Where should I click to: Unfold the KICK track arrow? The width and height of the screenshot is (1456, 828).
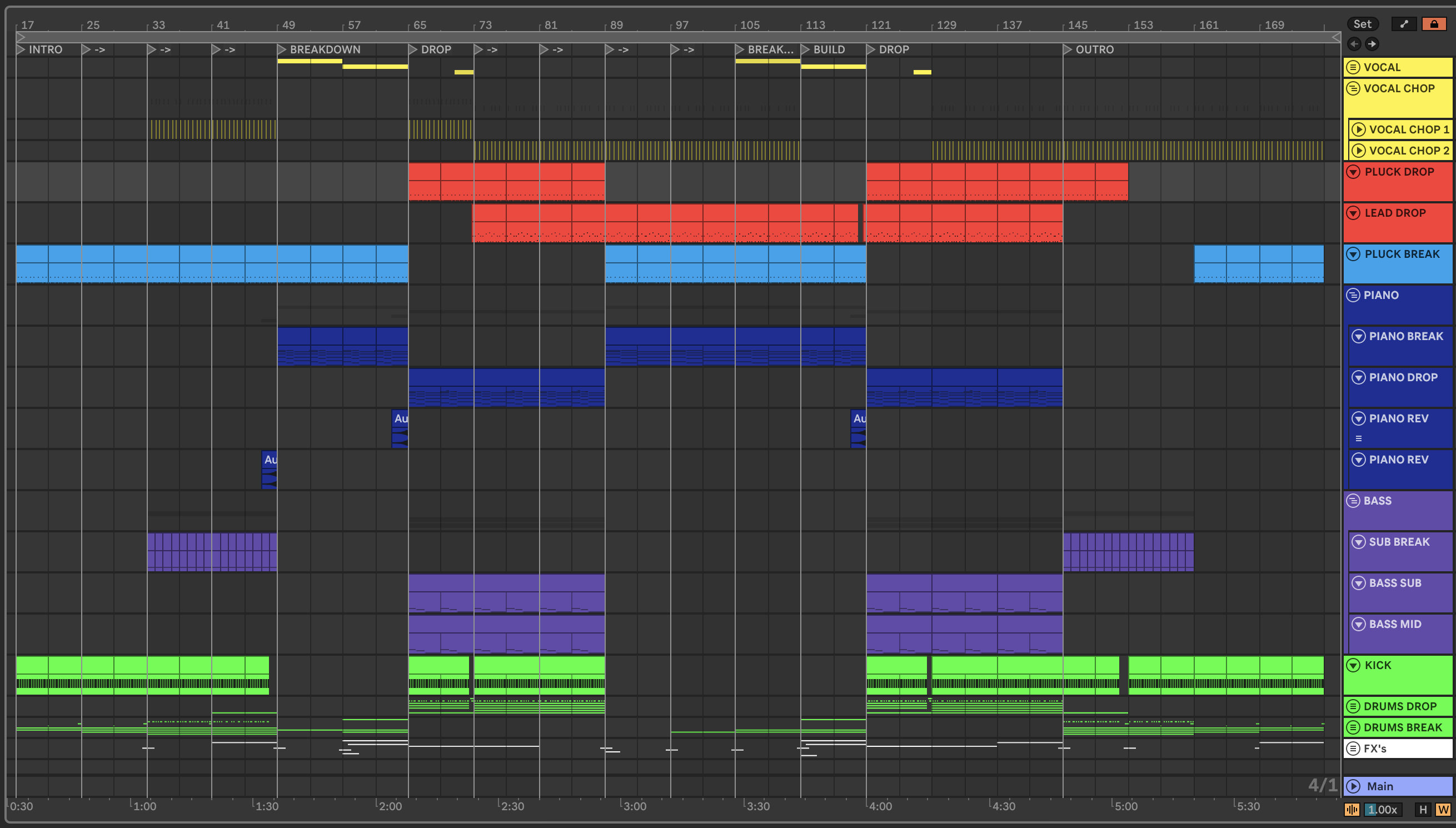click(x=1353, y=665)
